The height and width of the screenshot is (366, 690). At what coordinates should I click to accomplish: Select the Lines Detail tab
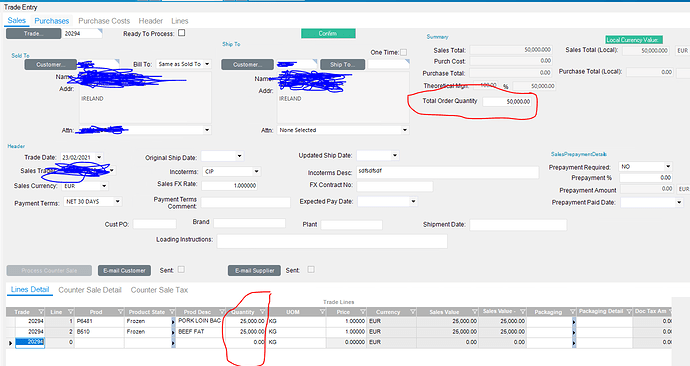(x=30, y=289)
